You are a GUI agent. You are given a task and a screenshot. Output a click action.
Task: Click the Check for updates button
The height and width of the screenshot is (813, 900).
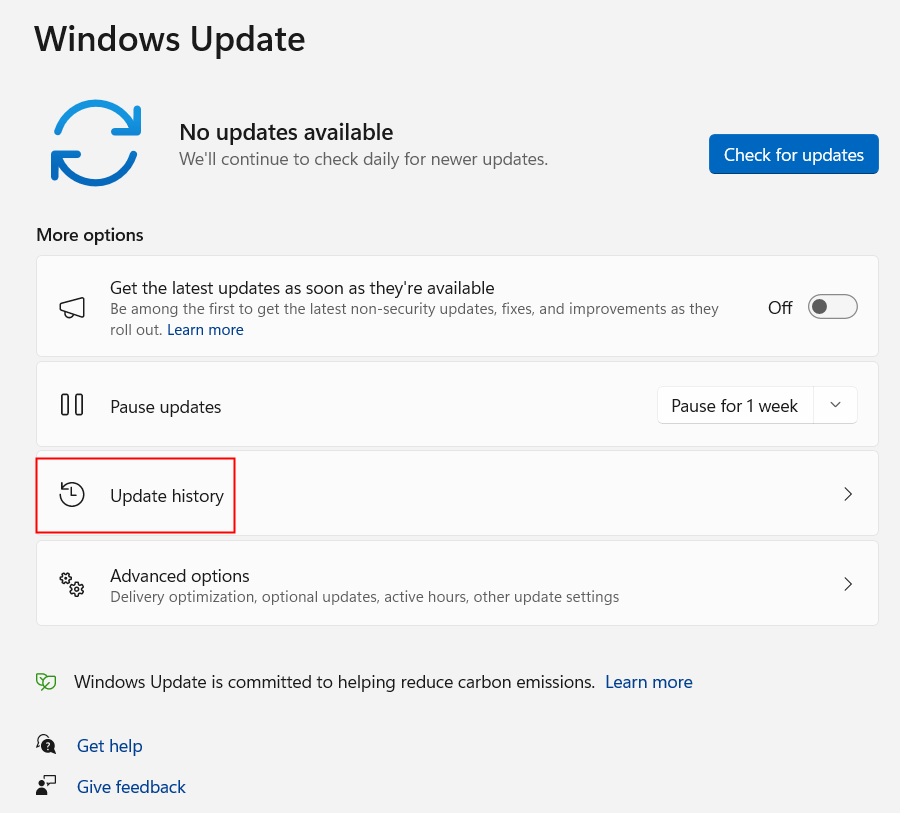[793, 154]
